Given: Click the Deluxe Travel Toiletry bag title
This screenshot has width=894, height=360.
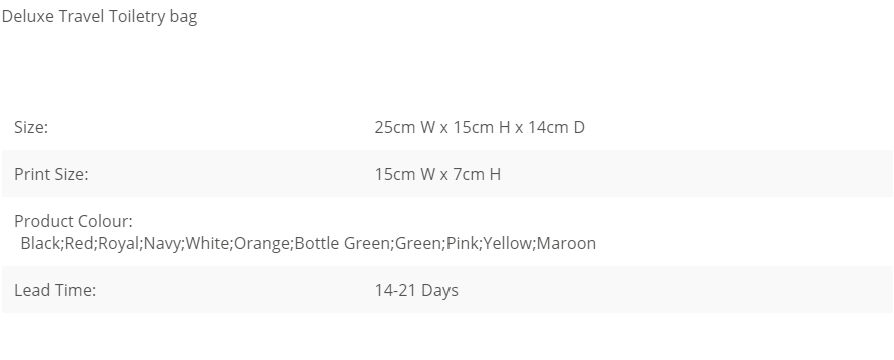Looking at the screenshot, I should (99, 17).
